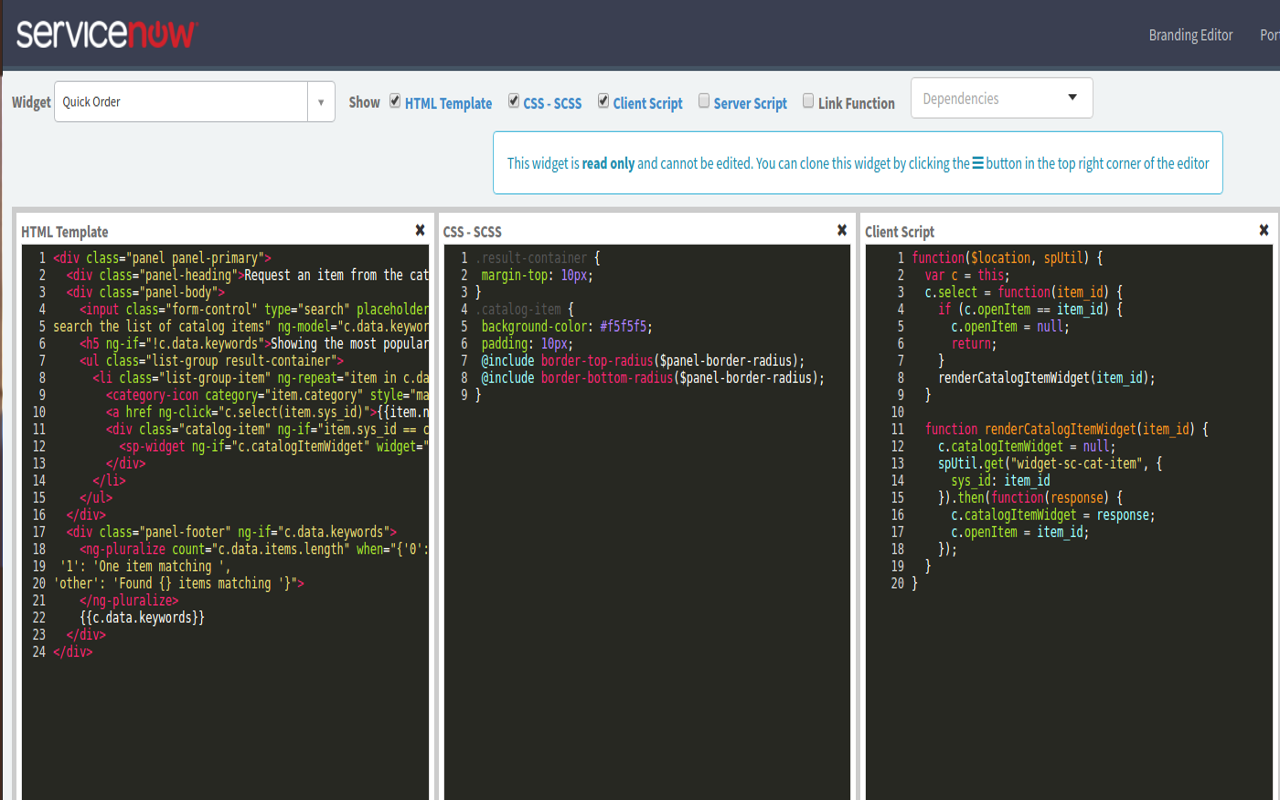1280x800 pixels.
Task: Click the HTML Template label link
Action: coord(448,103)
